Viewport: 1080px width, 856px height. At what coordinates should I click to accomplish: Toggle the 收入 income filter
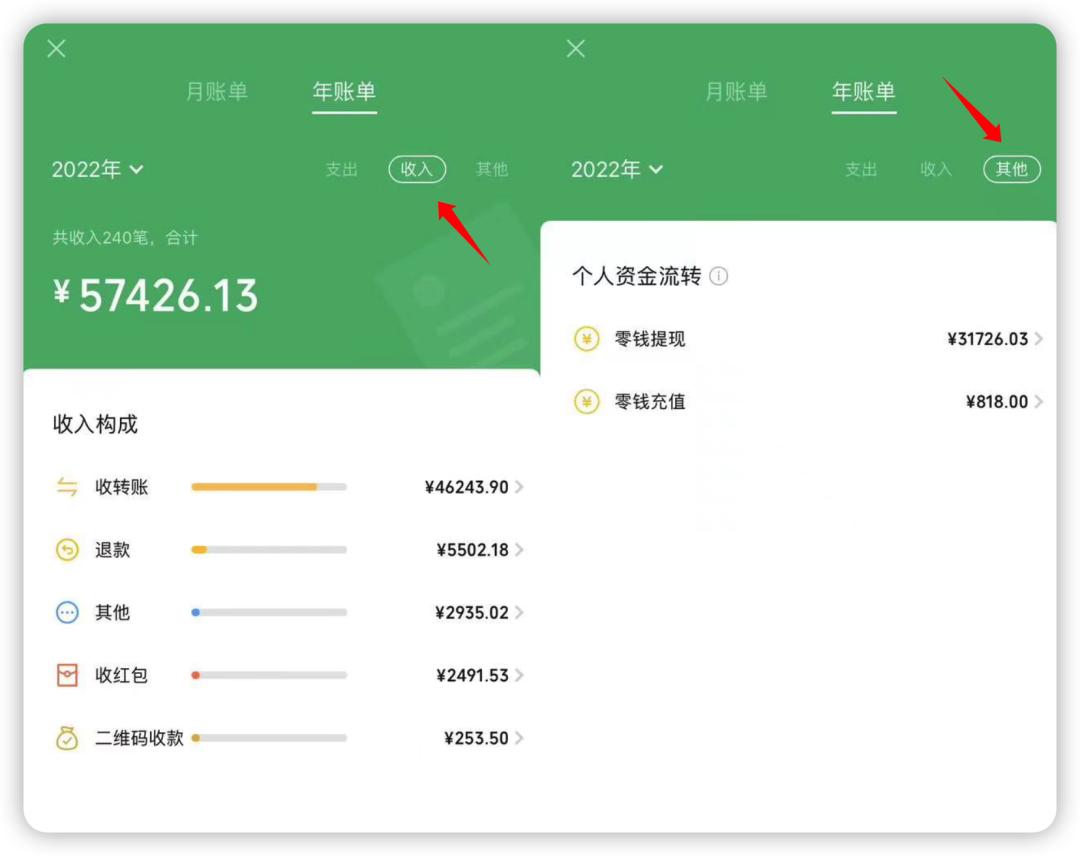(417, 169)
